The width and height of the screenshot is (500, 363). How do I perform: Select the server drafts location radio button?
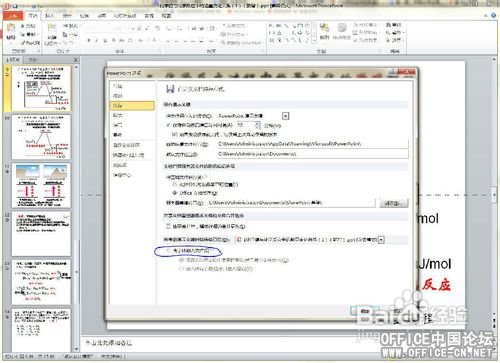click(x=175, y=184)
